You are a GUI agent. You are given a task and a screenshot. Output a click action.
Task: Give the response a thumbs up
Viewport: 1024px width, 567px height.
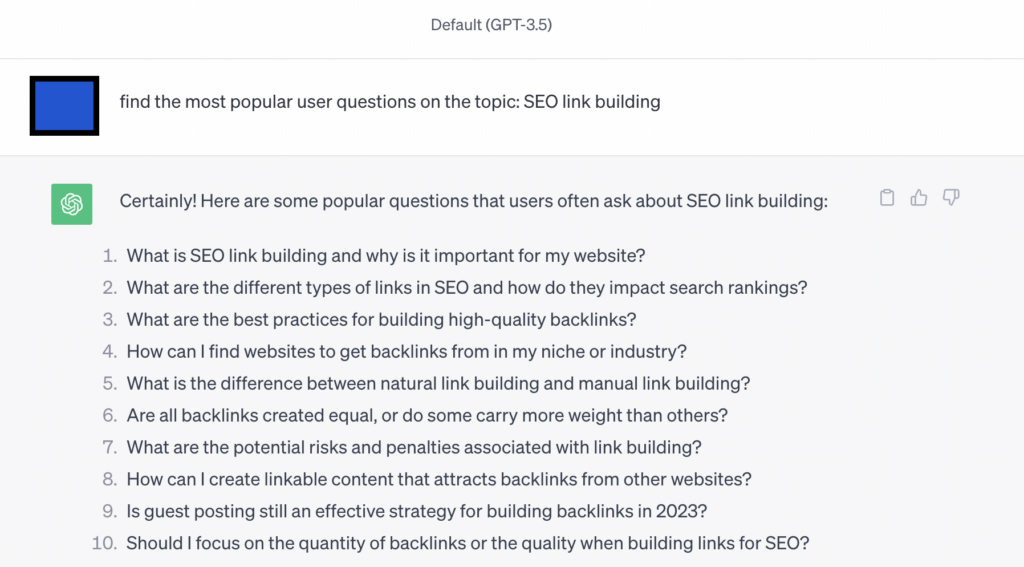click(919, 197)
